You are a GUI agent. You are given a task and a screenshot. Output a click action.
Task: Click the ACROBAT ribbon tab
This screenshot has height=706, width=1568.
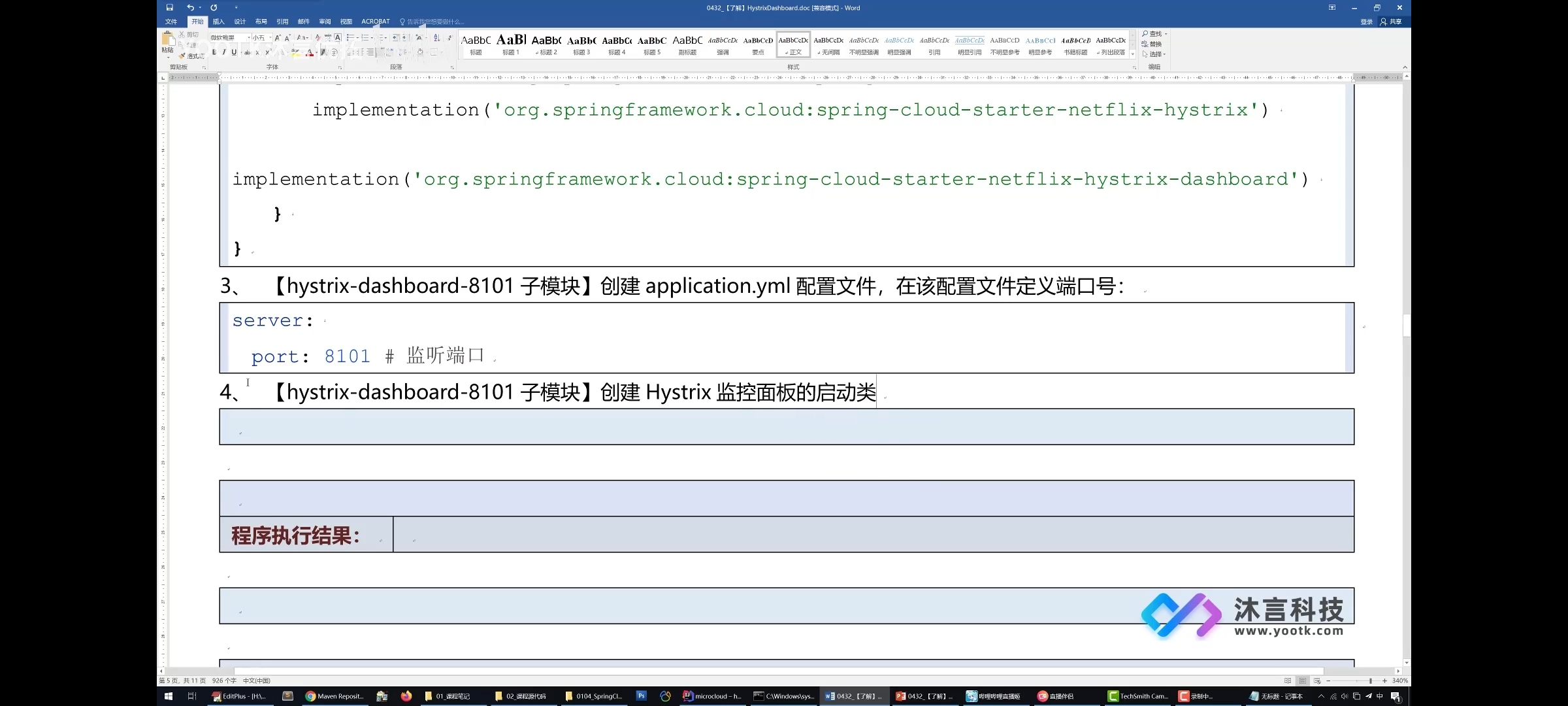coord(375,22)
